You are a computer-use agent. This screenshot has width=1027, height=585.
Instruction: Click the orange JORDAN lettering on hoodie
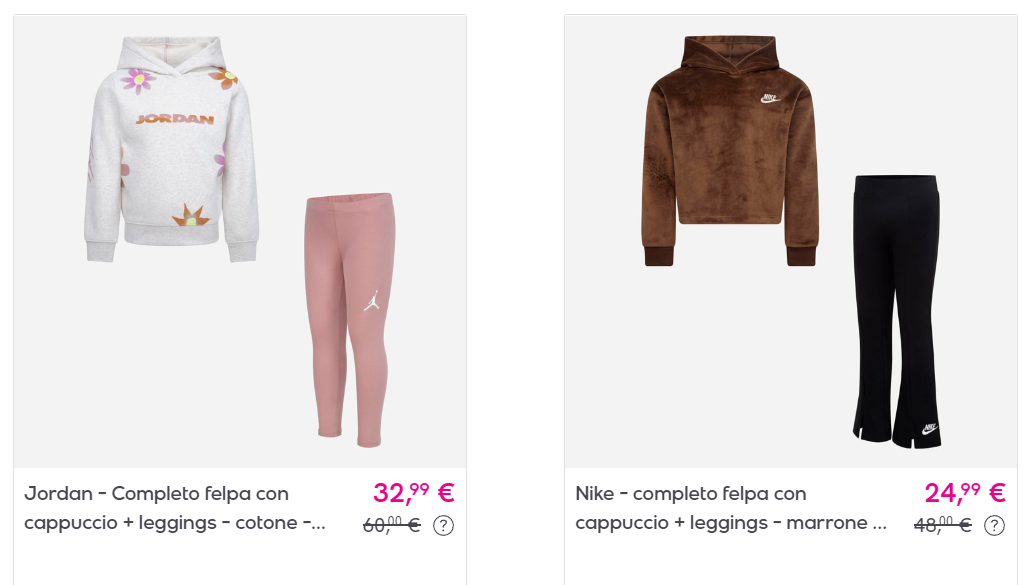click(x=175, y=119)
